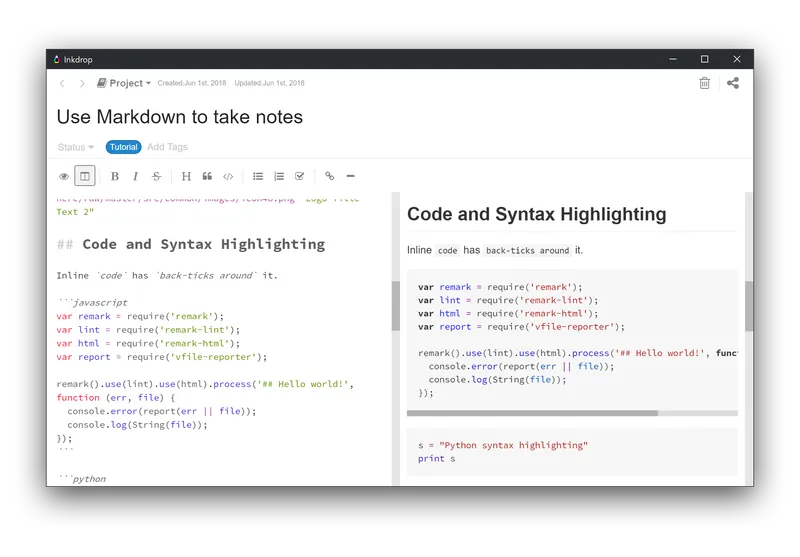The image size is (800, 557).
Task: Toggle the preview eye icon
Action: click(x=64, y=176)
